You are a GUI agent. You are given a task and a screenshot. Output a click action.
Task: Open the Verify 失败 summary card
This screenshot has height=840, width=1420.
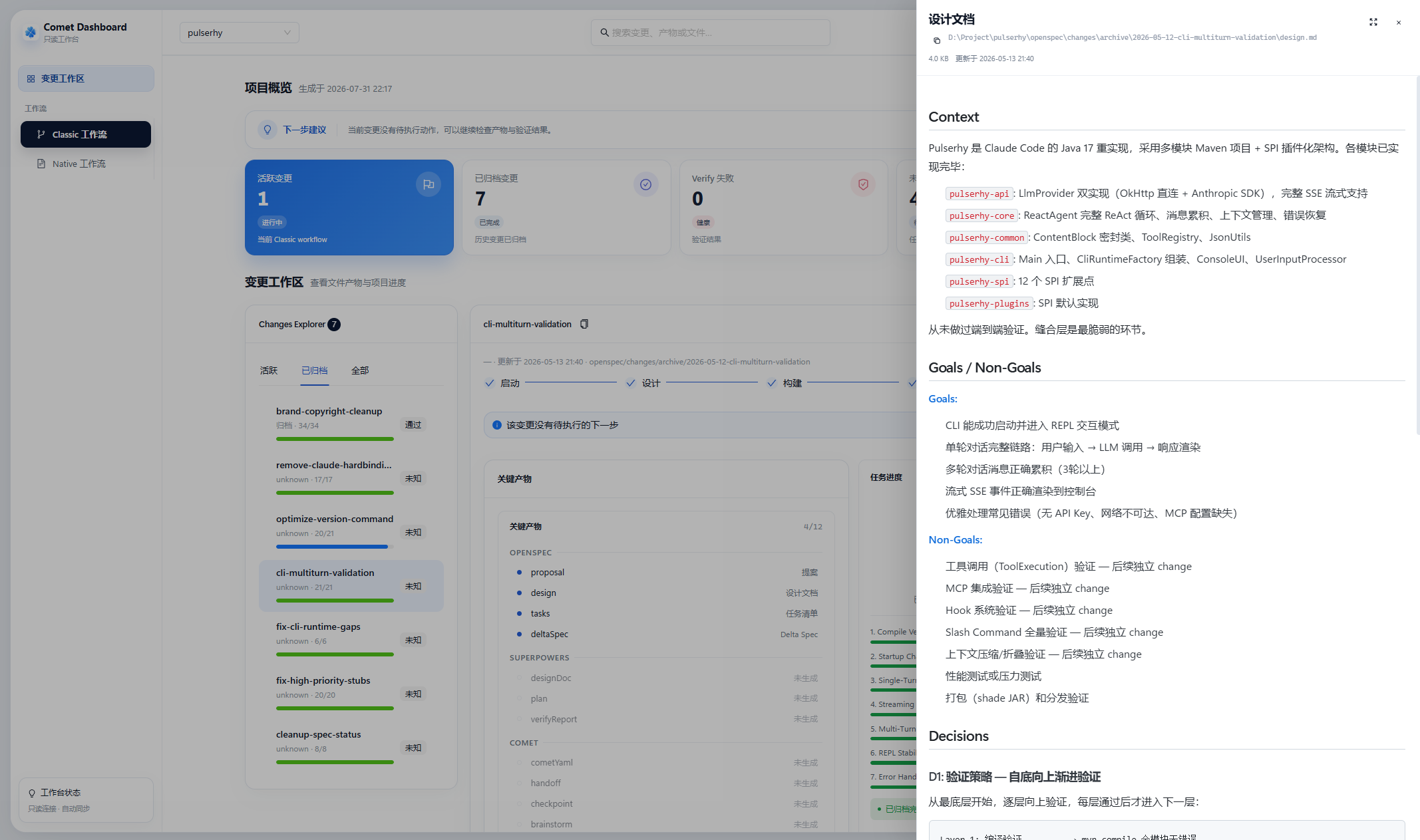(783, 208)
